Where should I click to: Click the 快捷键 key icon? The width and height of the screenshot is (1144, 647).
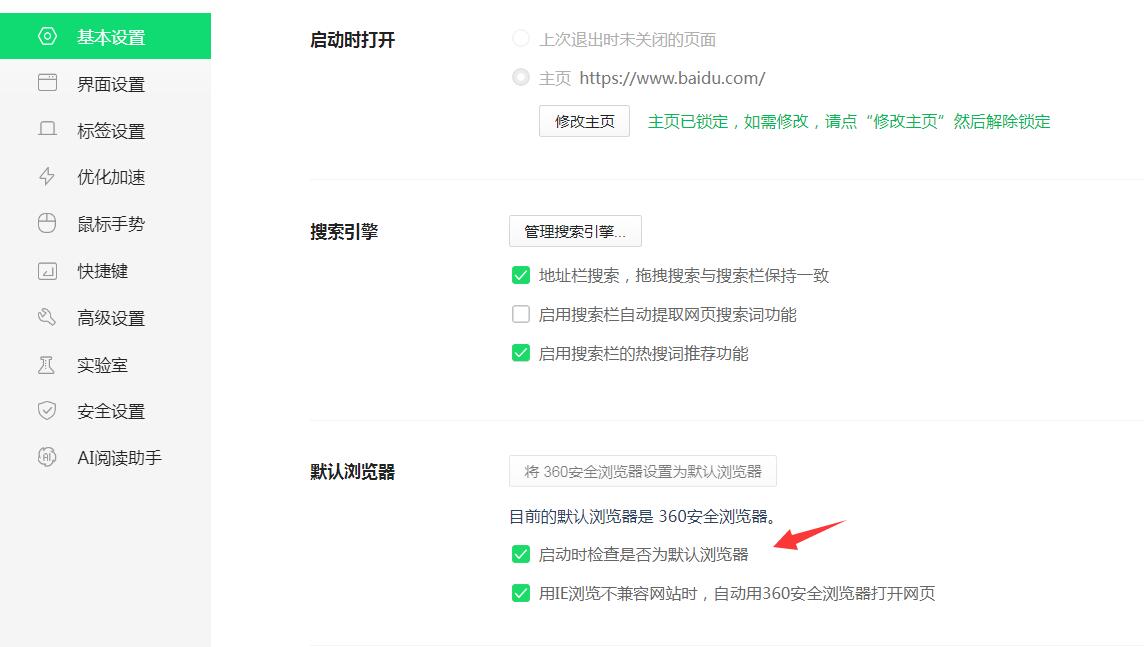(47, 271)
